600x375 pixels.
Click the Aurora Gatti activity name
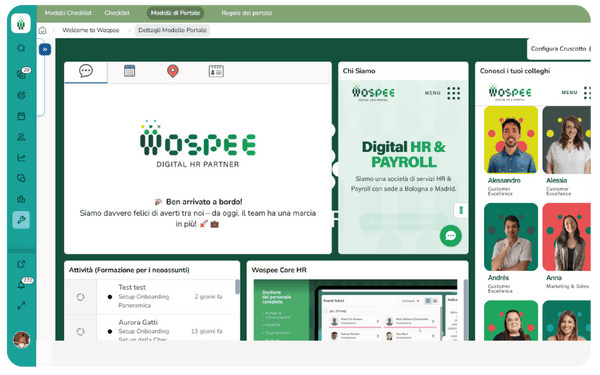[138, 322]
